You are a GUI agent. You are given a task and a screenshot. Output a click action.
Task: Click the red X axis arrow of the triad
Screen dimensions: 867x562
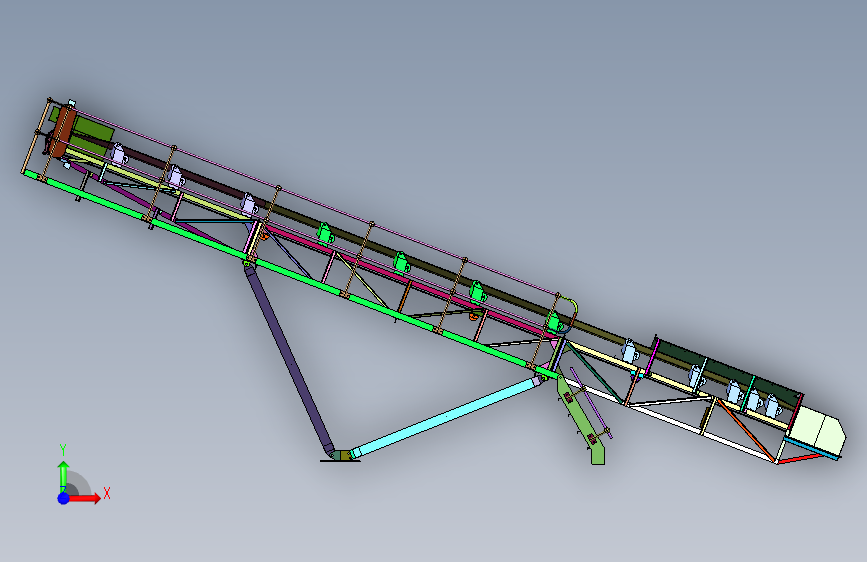83,498
